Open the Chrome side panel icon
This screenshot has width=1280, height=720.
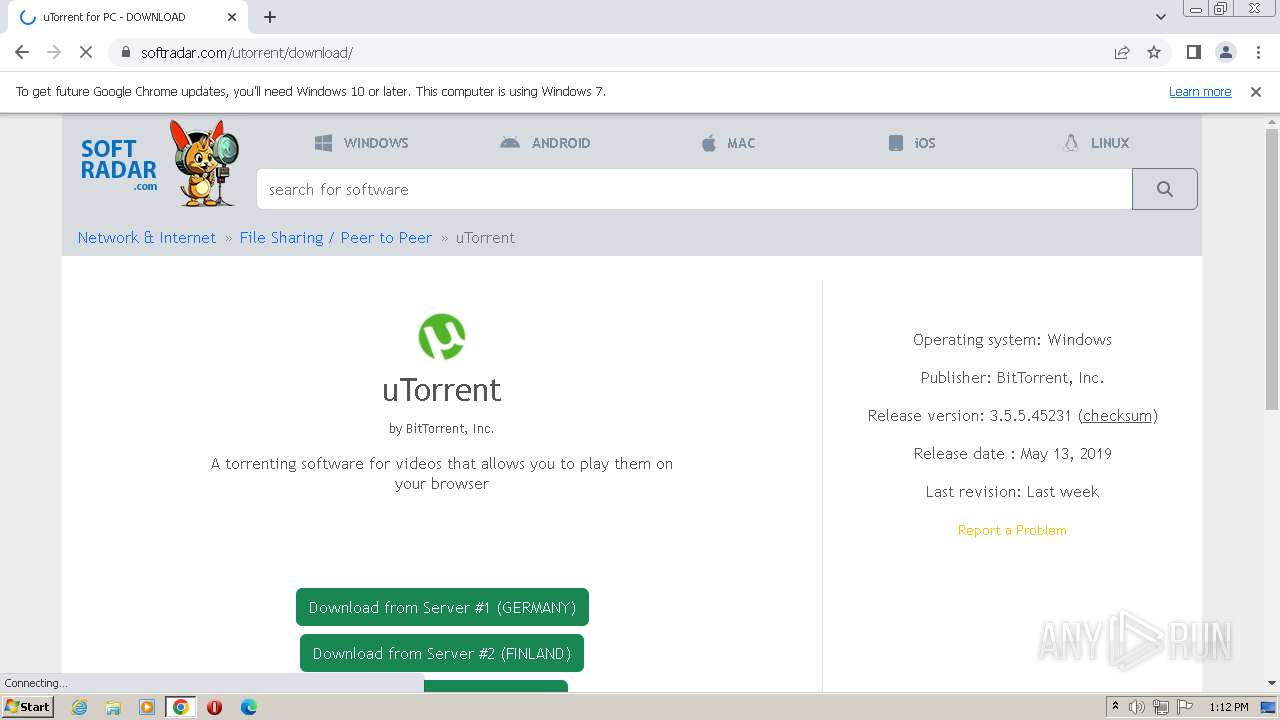1193,52
